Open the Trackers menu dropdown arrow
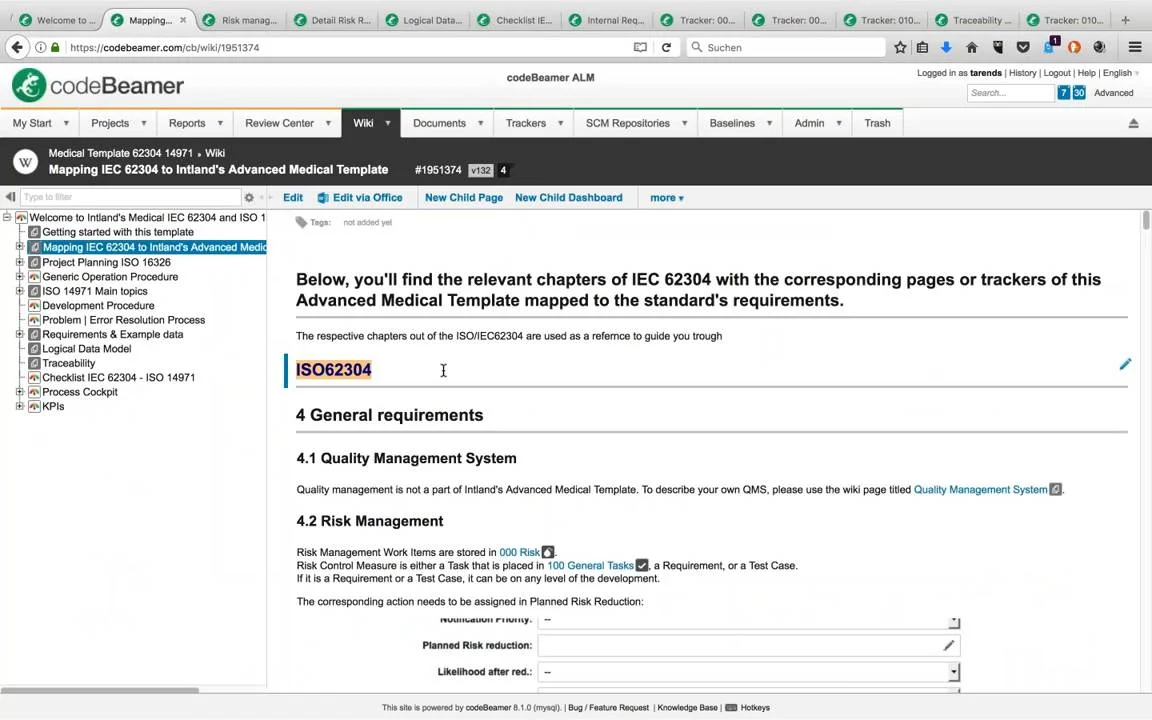Screen dimensions: 1152x720 coord(561,123)
